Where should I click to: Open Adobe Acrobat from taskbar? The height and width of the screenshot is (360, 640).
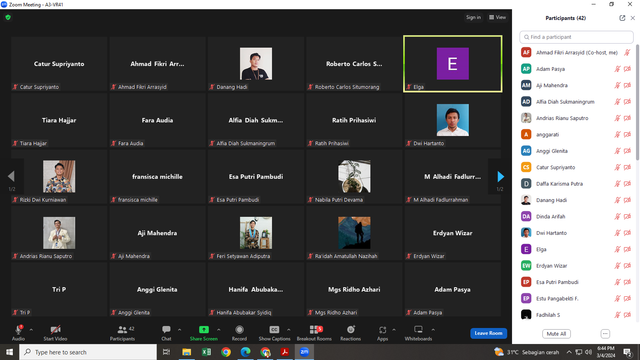click(284, 352)
